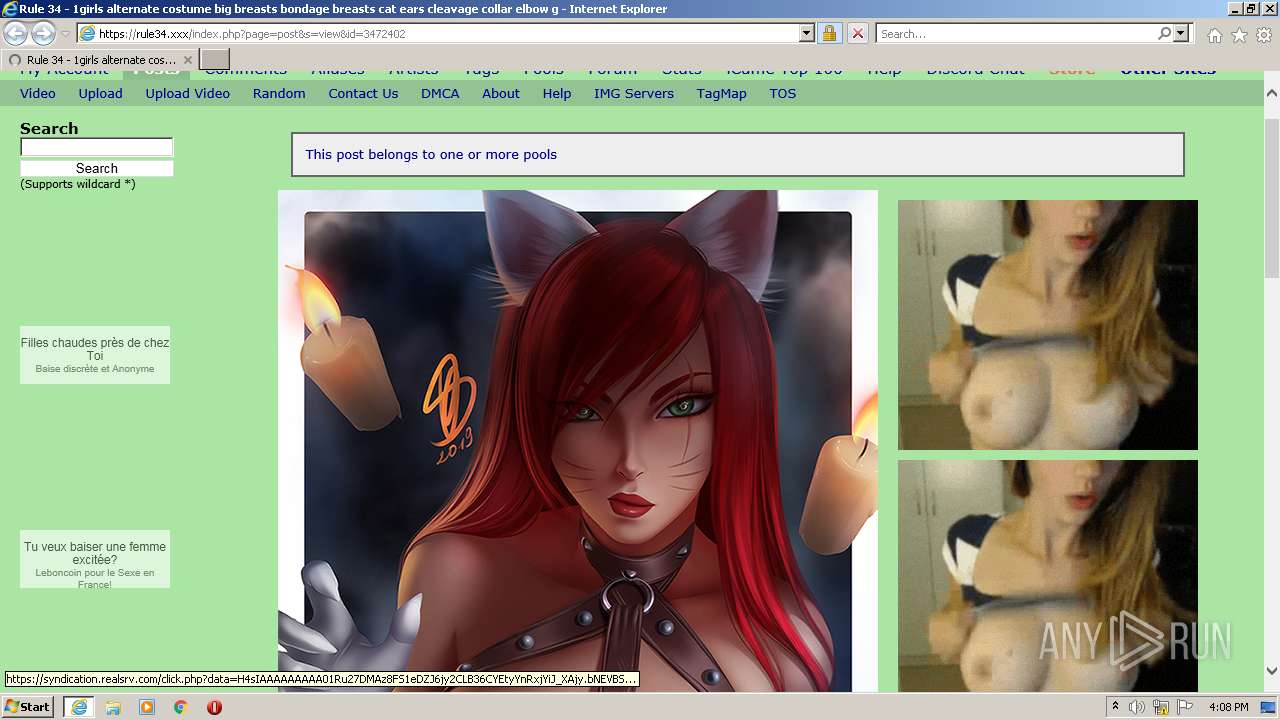This screenshot has height=720, width=1280.
Task: Click the site Search text field
Action: [97, 147]
